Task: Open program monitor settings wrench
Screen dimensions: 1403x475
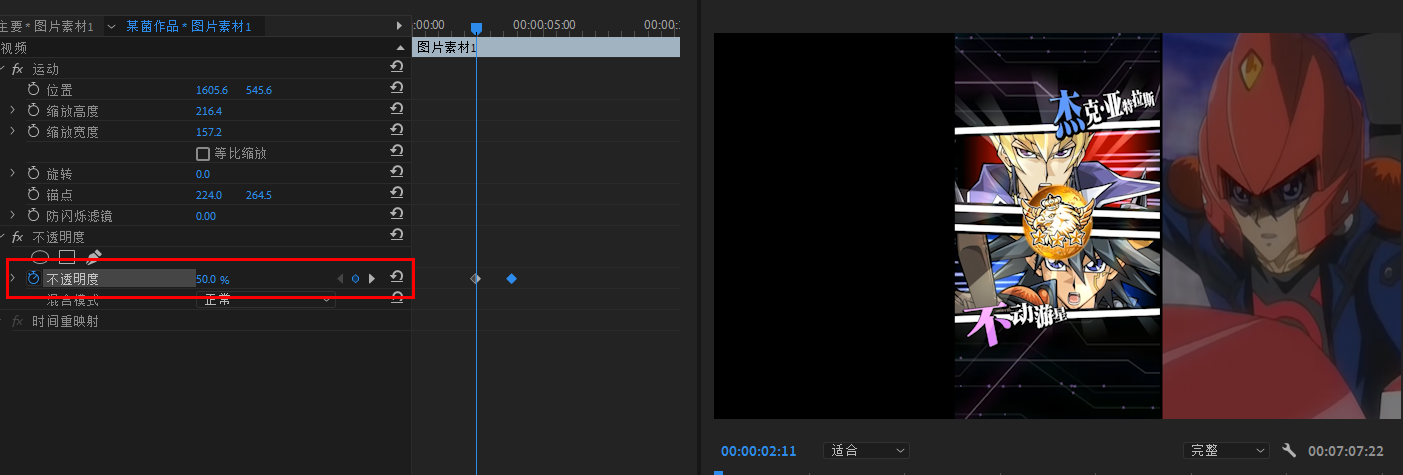Action: pos(1289,450)
